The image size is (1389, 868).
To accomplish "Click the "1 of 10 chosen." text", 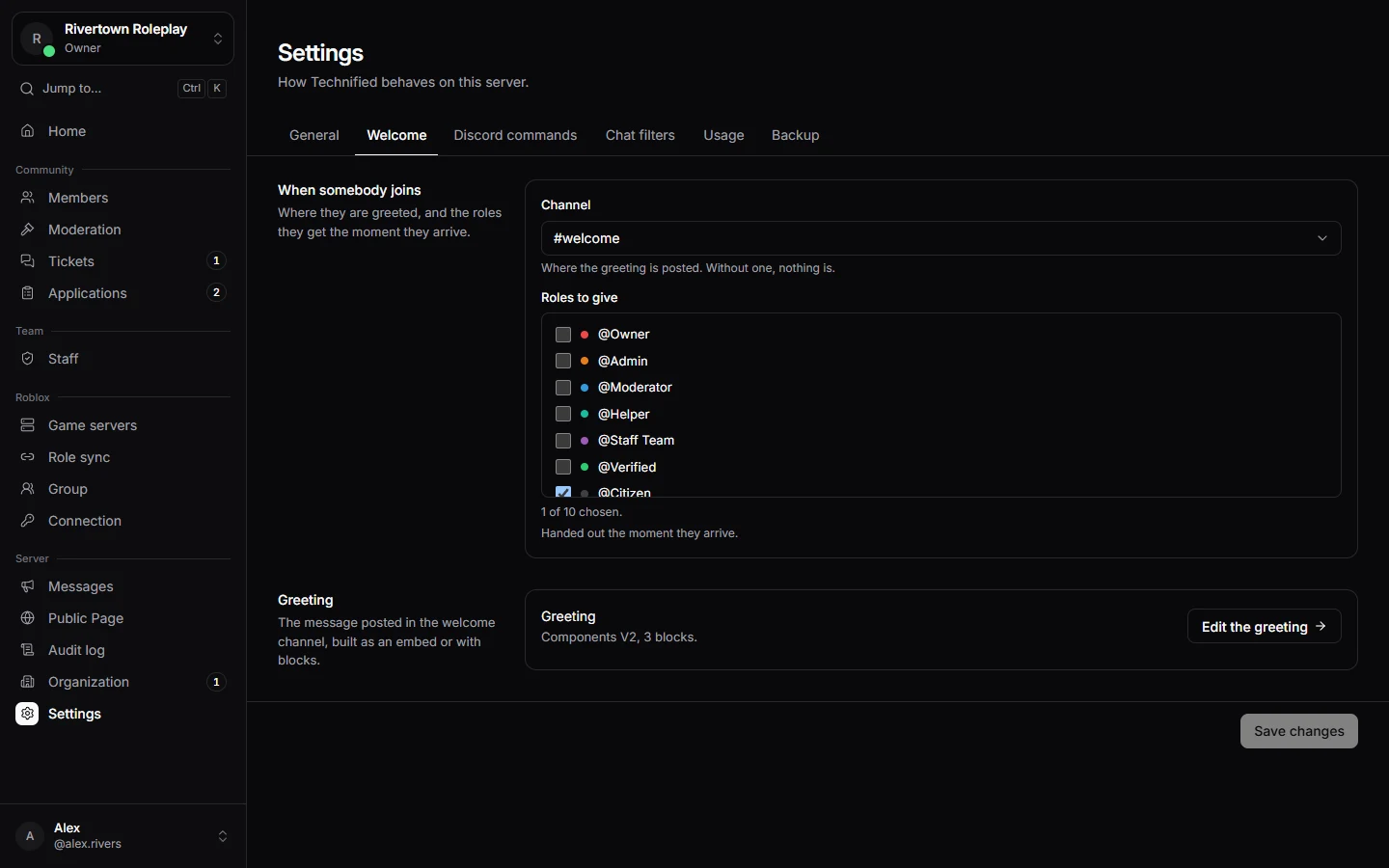I will click(582, 512).
